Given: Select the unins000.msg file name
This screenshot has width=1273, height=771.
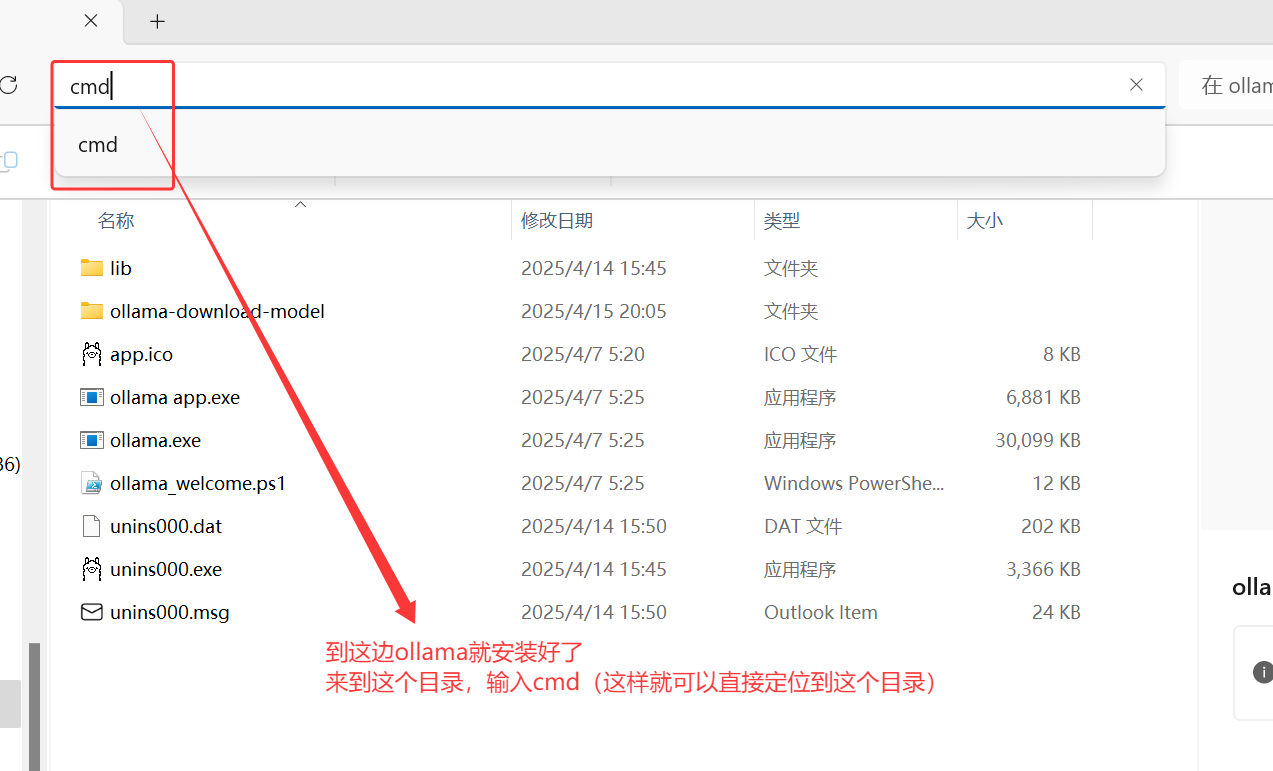Looking at the screenshot, I should pyautogui.click(x=170, y=612).
